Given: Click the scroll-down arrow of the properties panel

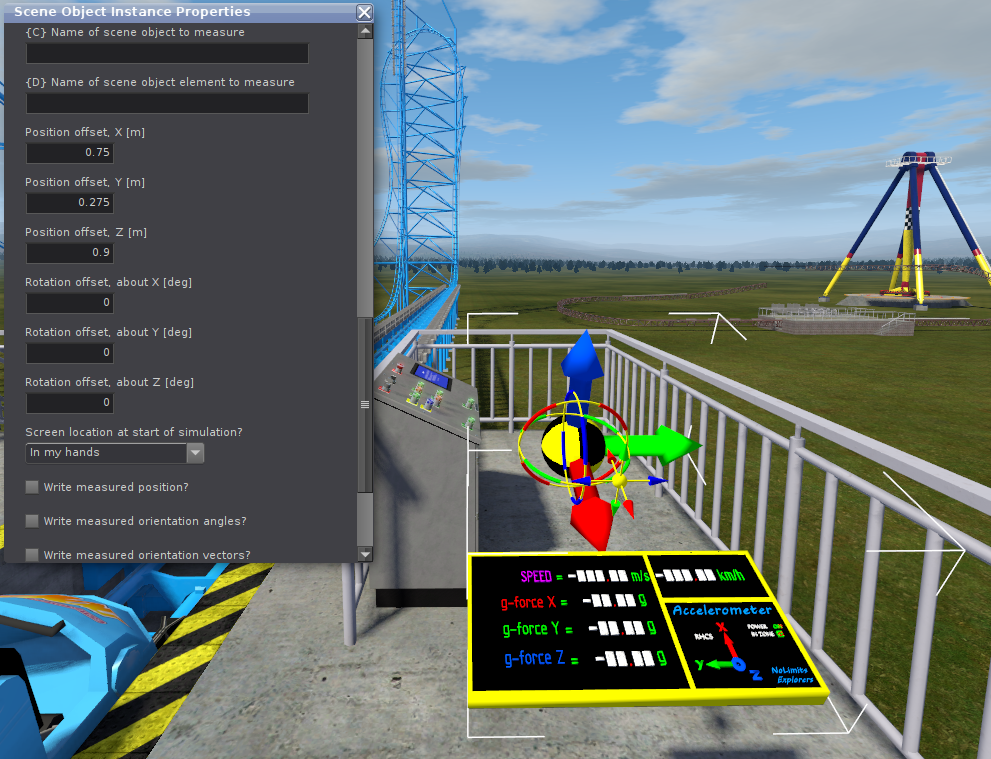Looking at the screenshot, I should pos(365,554).
